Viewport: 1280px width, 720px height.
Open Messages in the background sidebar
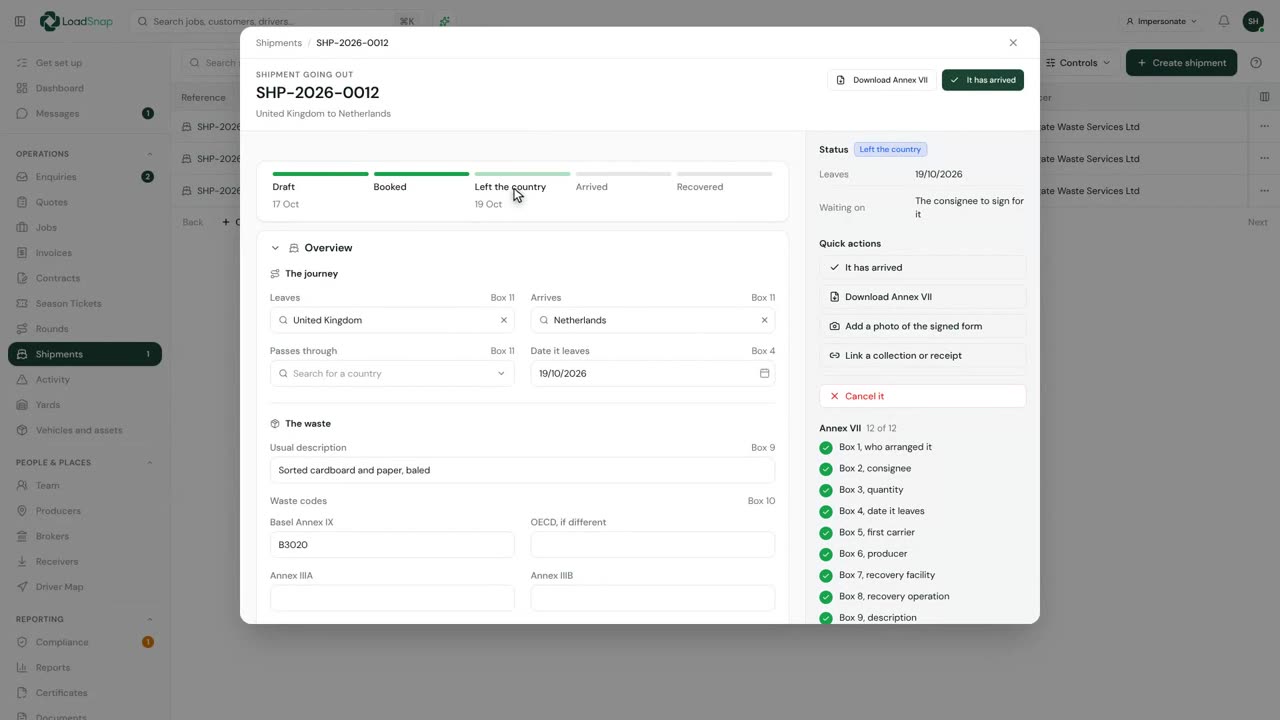click(x=85, y=113)
